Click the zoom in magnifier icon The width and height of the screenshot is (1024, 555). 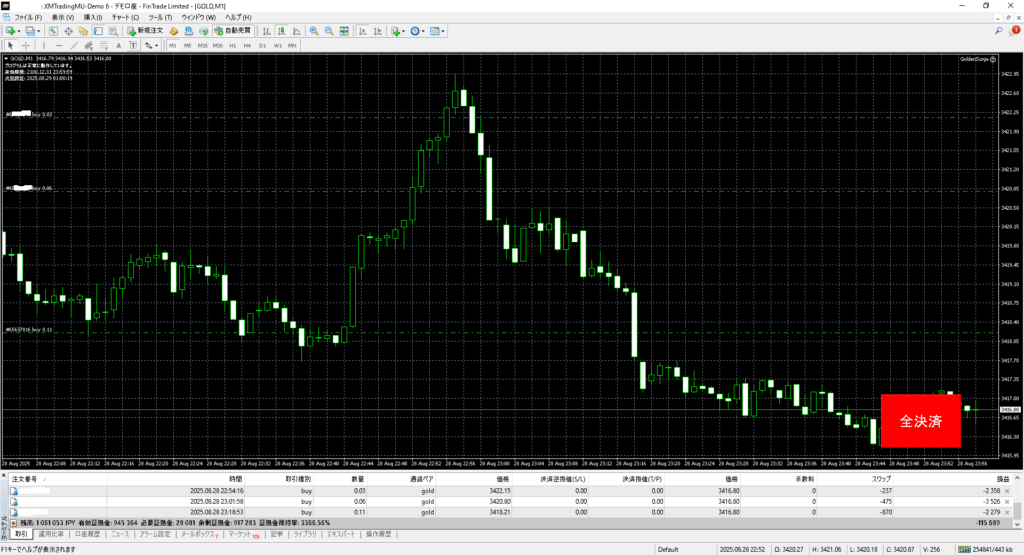tap(313, 31)
